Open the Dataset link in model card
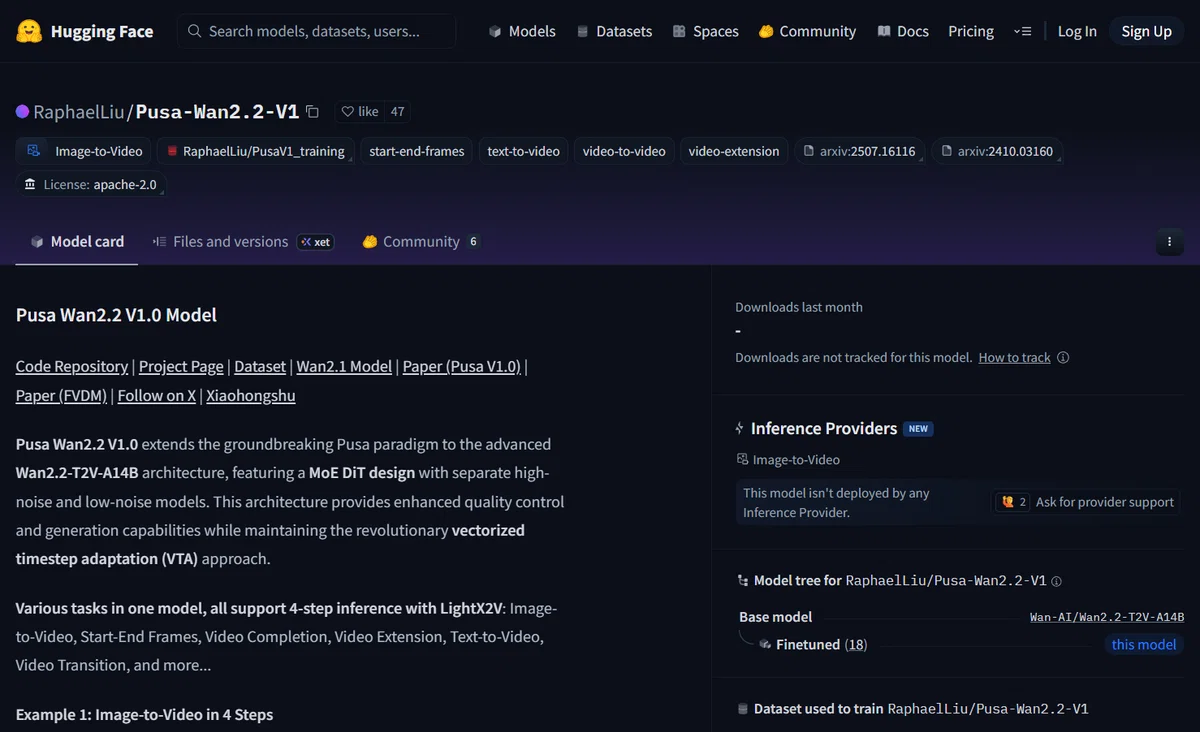The image size is (1200, 732). click(260, 366)
